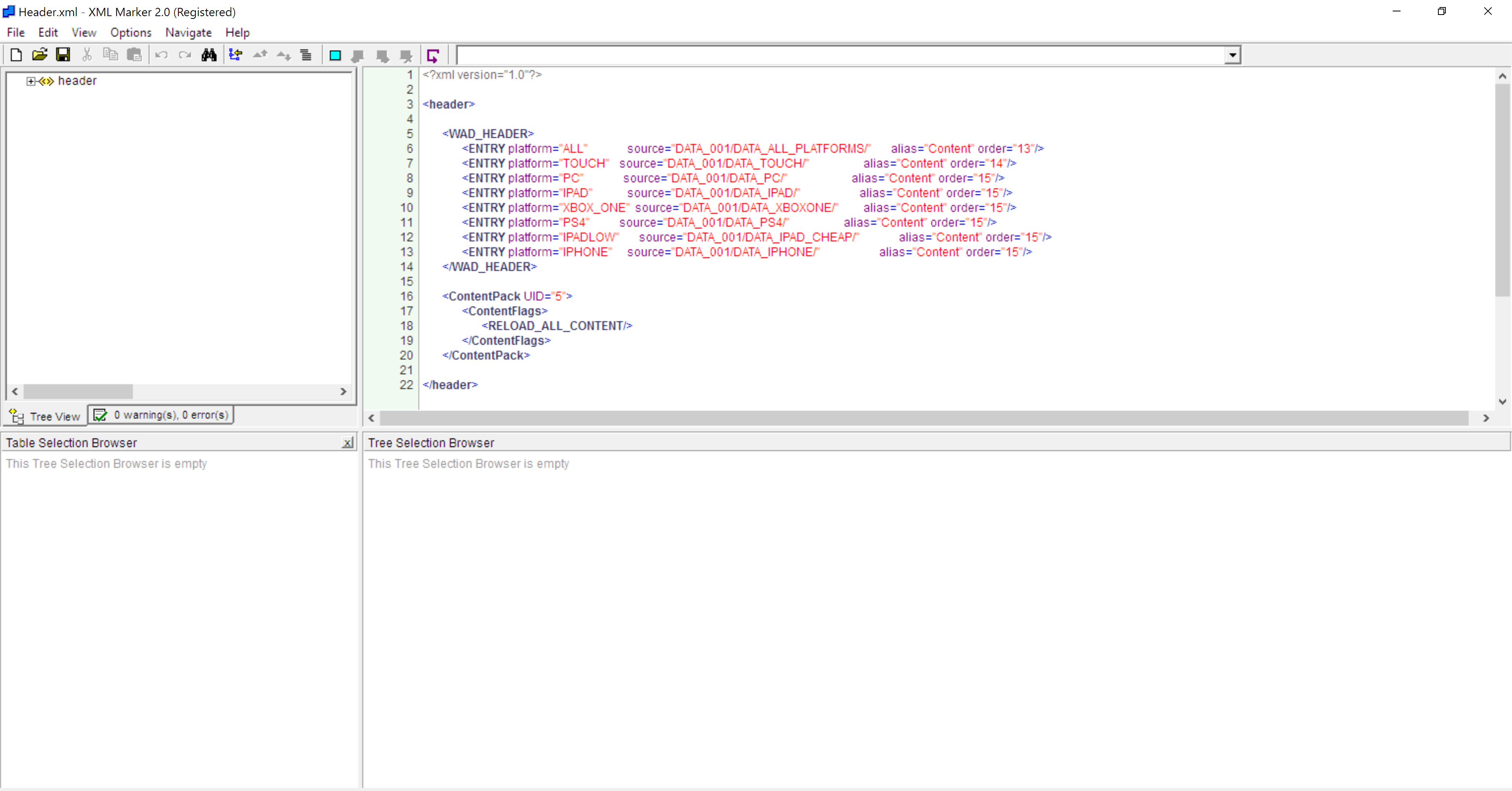The image size is (1512, 791).
Task: Click the purple go-to arrow icon
Action: [x=433, y=56]
